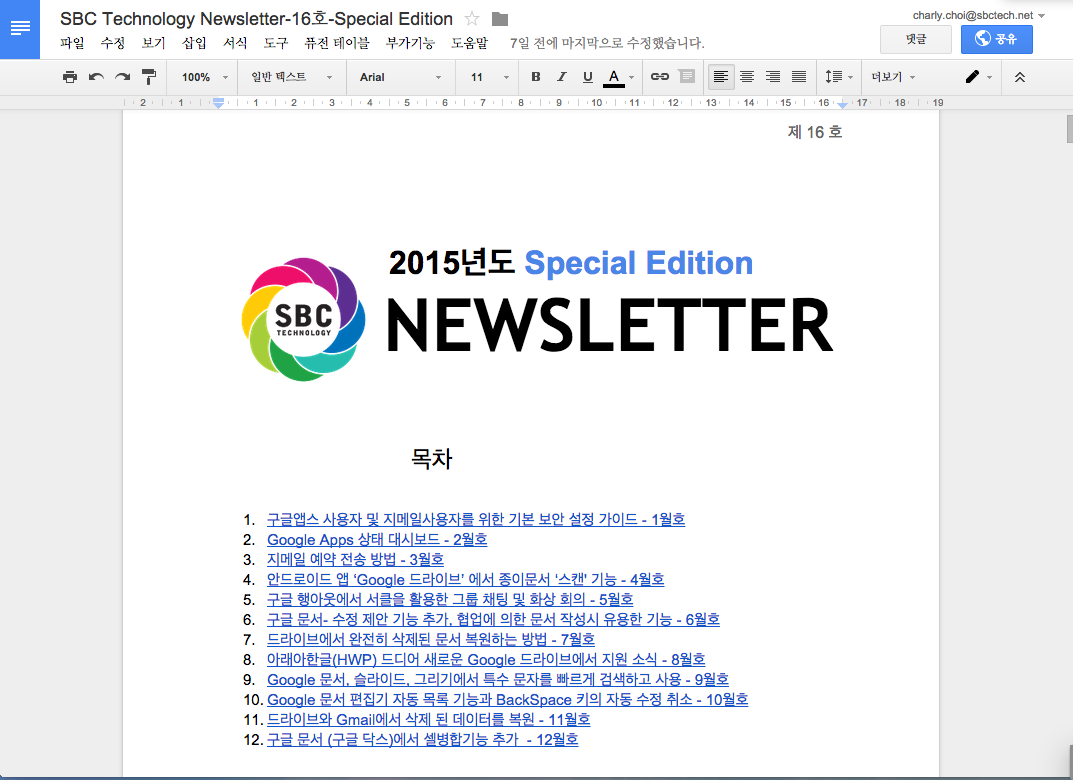Viewport: 1073px width, 780px height.
Task: Set left alignment
Action: (721, 77)
